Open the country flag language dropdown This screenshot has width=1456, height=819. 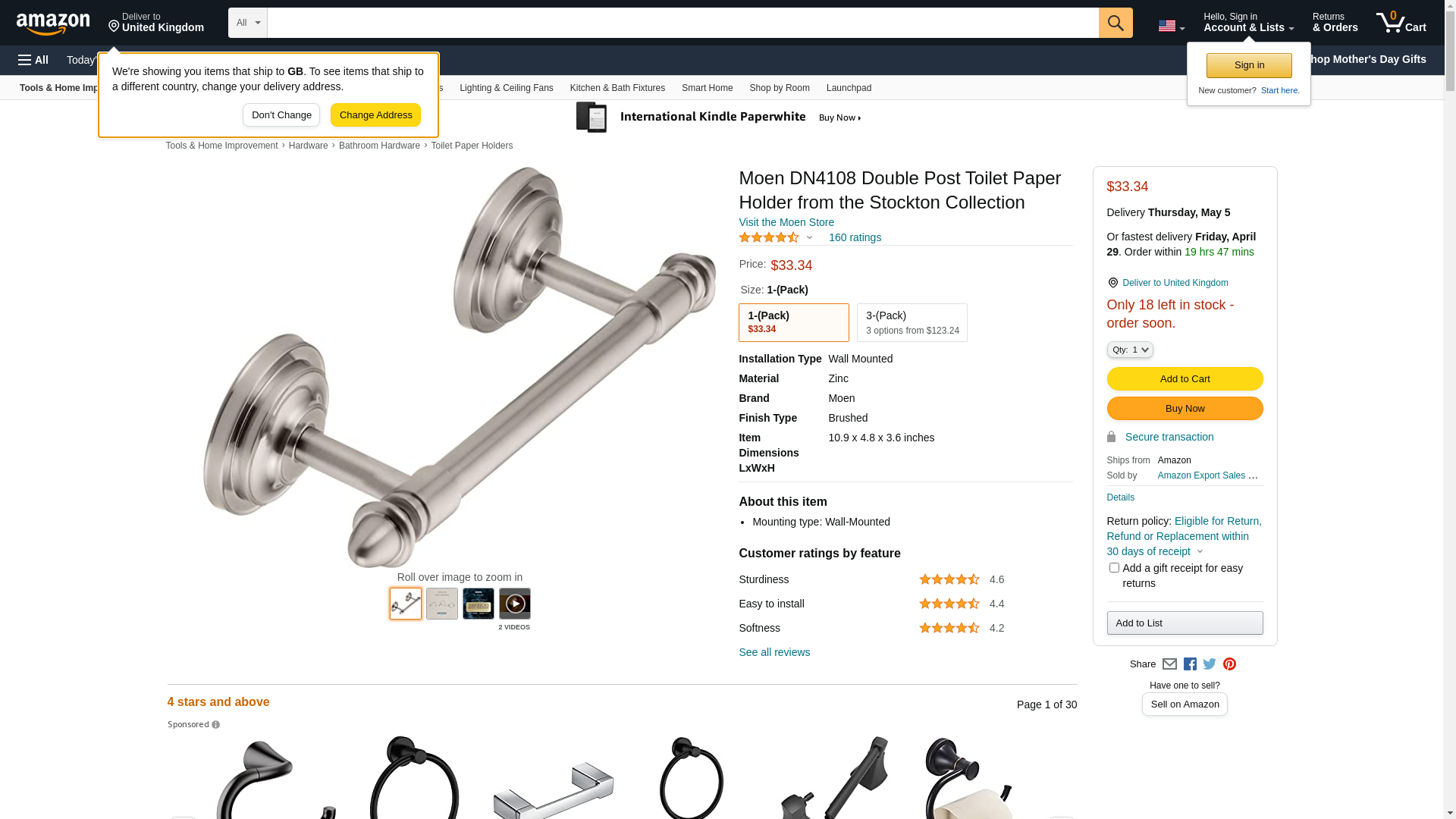tap(1171, 26)
